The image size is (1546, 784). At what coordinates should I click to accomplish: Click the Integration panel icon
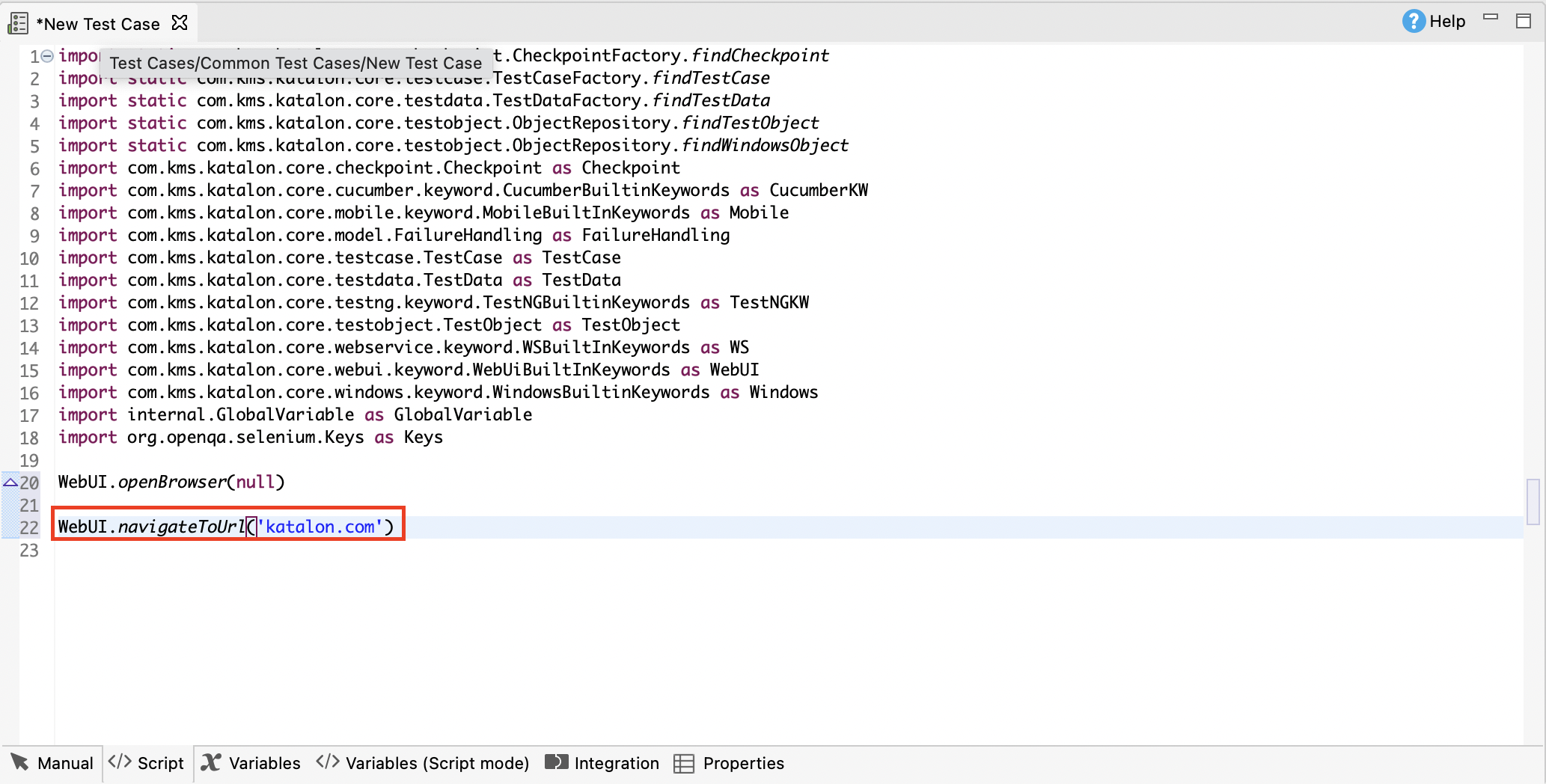pos(556,762)
